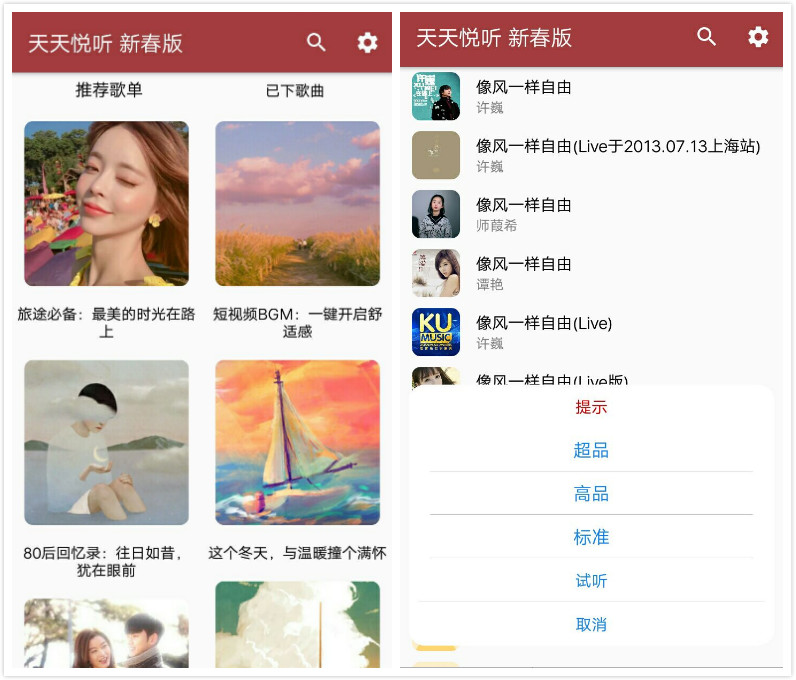
Task: Select song 像风一样自由(Live于2013.07.13上海站)
Action: coord(618,146)
